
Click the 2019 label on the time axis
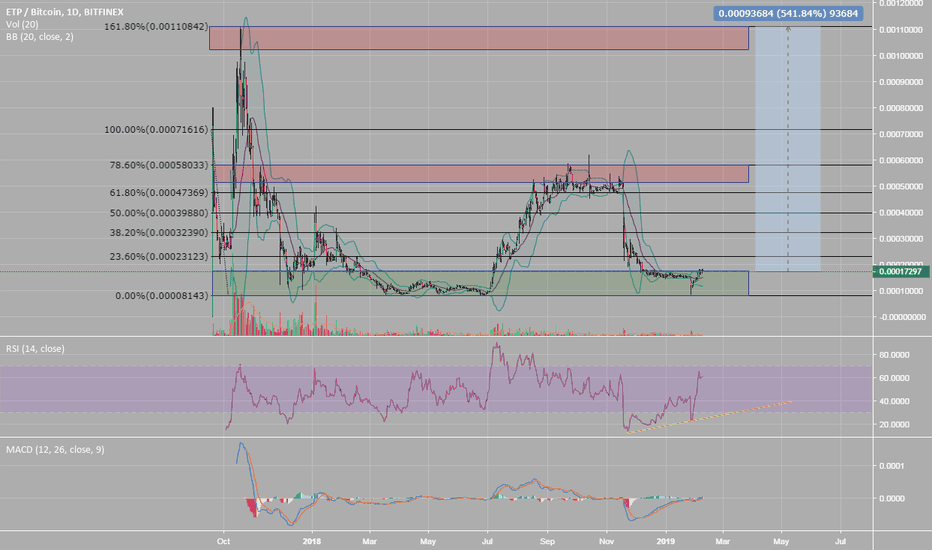[x=666, y=542]
